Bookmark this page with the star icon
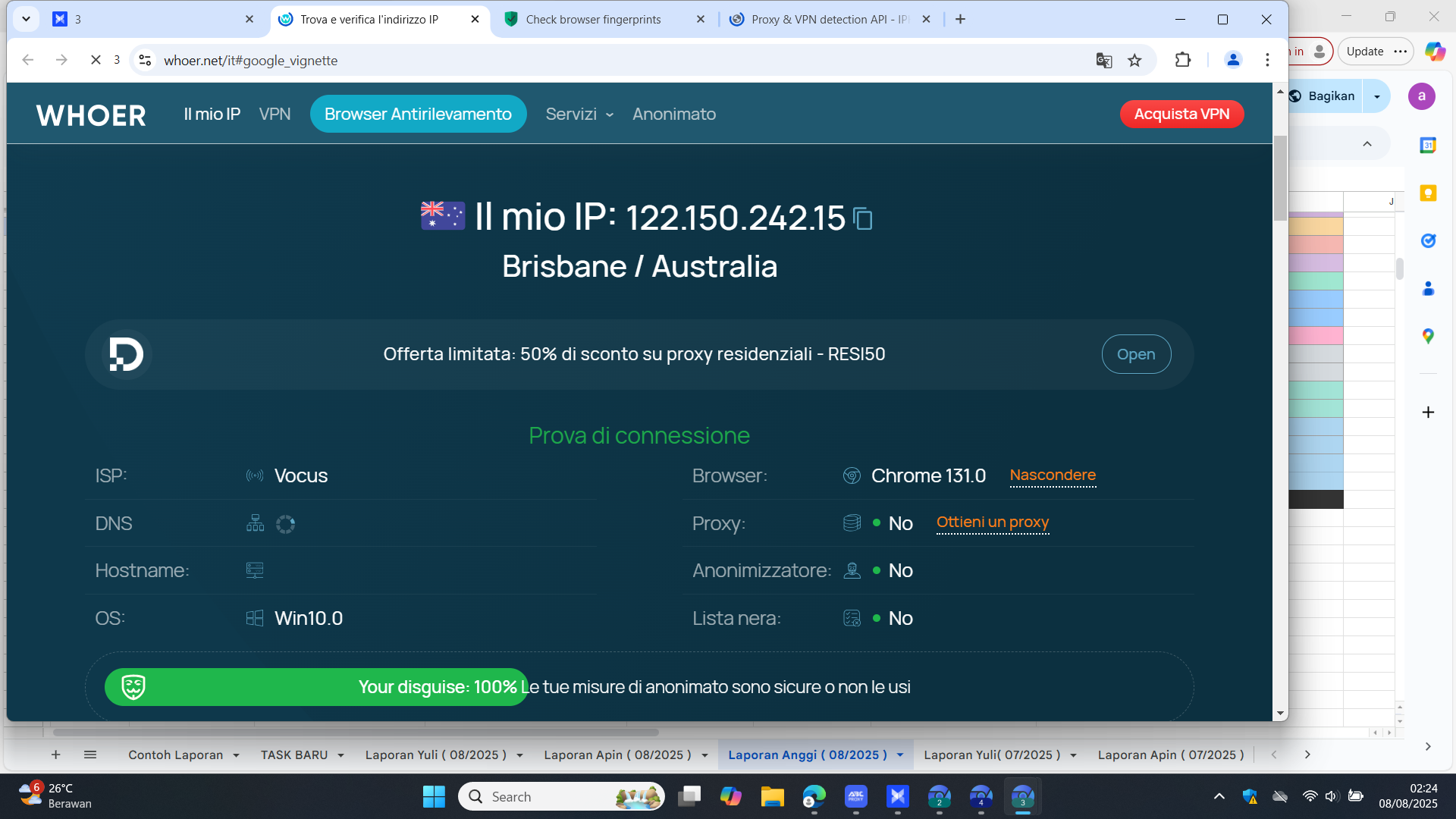 point(1134,61)
